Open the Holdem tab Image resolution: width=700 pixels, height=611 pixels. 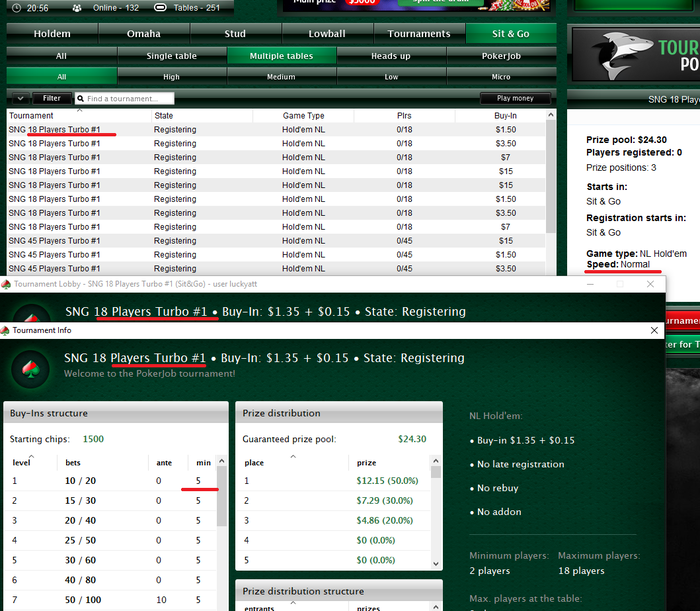coord(52,33)
